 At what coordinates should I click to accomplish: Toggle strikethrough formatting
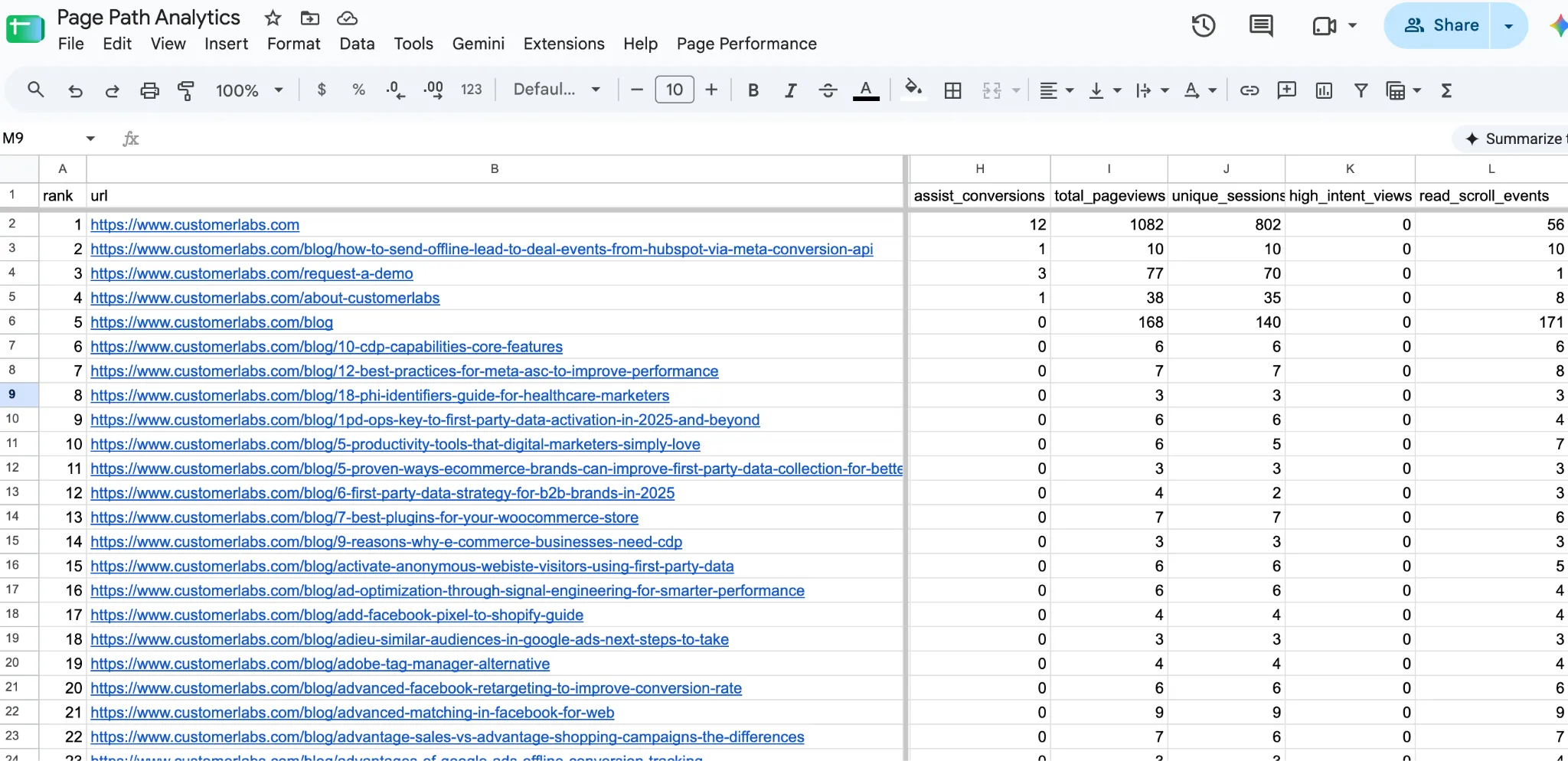tap(828, 90)
